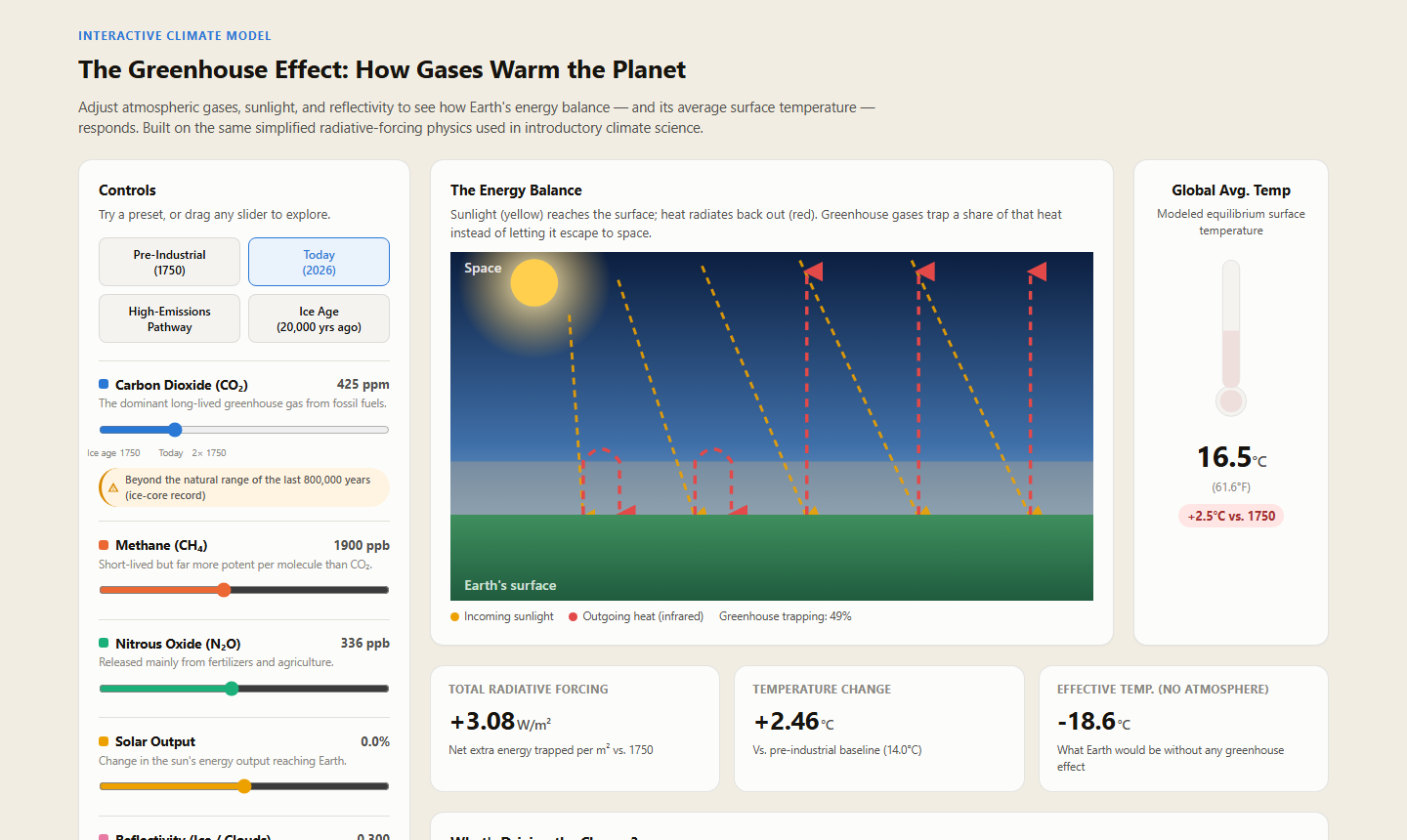Click the thermometer bulb graphic
This screenshot has height=840, width=1407.
click(x=1231, y=400)
